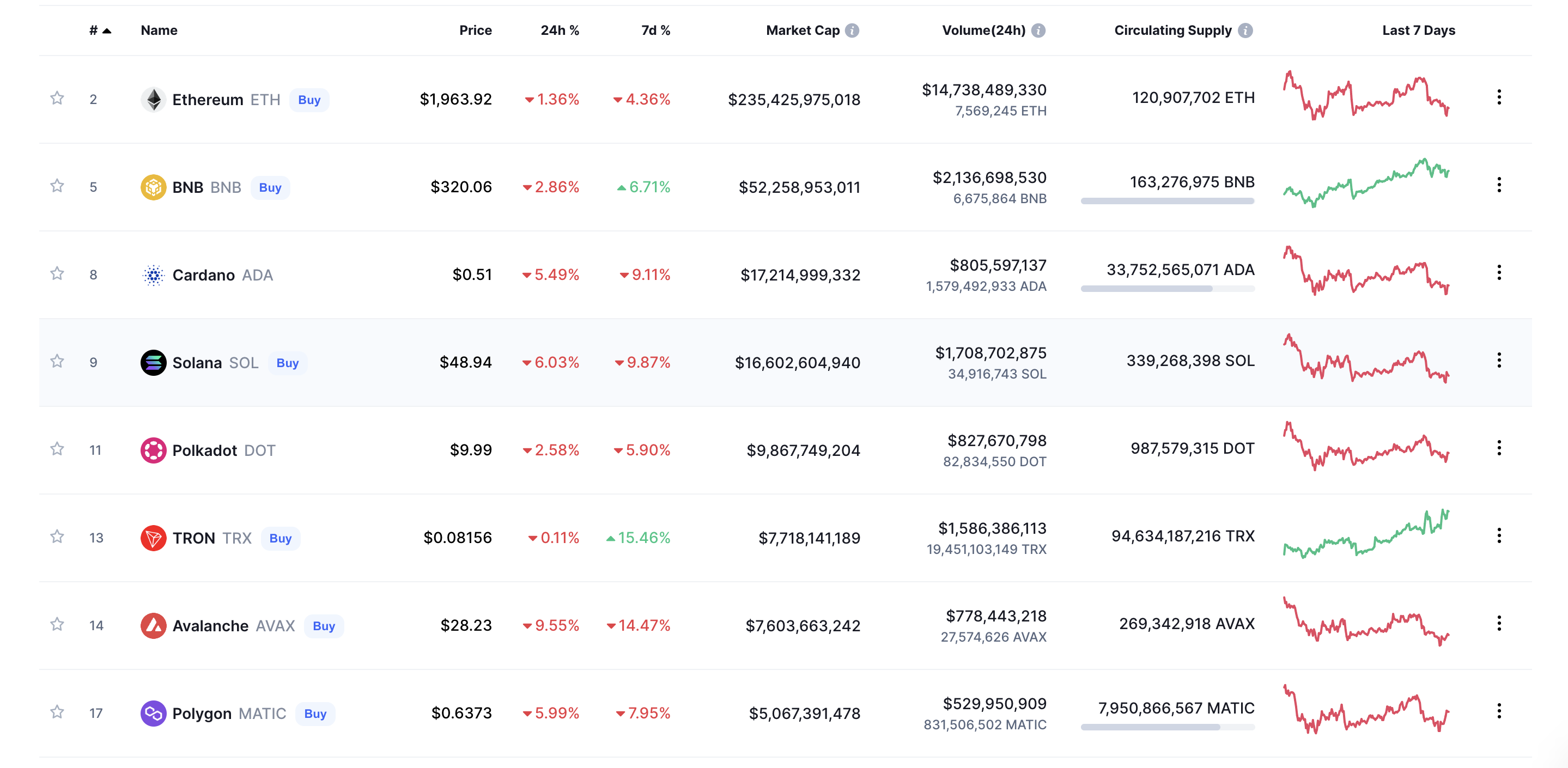Select the Avalanche coin icon
Image resolution: width=1568 pixels, height=768 pixels.
[154, 625]
